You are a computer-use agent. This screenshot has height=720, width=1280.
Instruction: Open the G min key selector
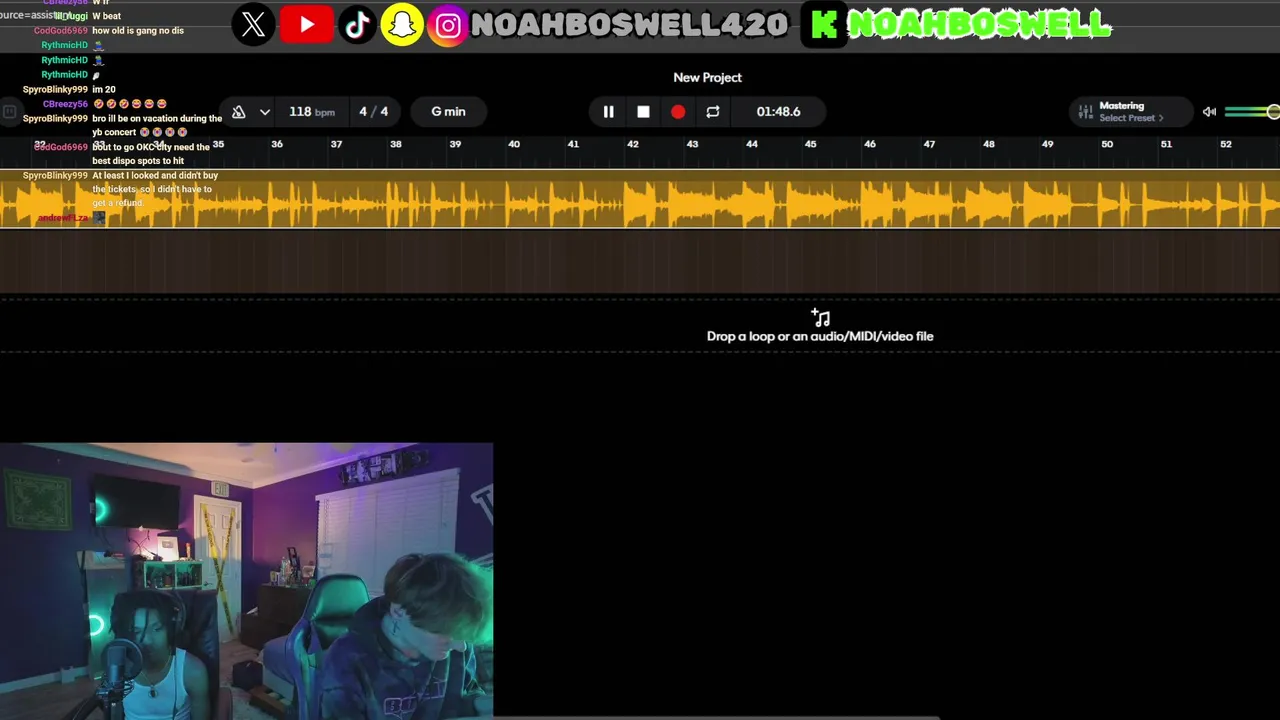448,112
